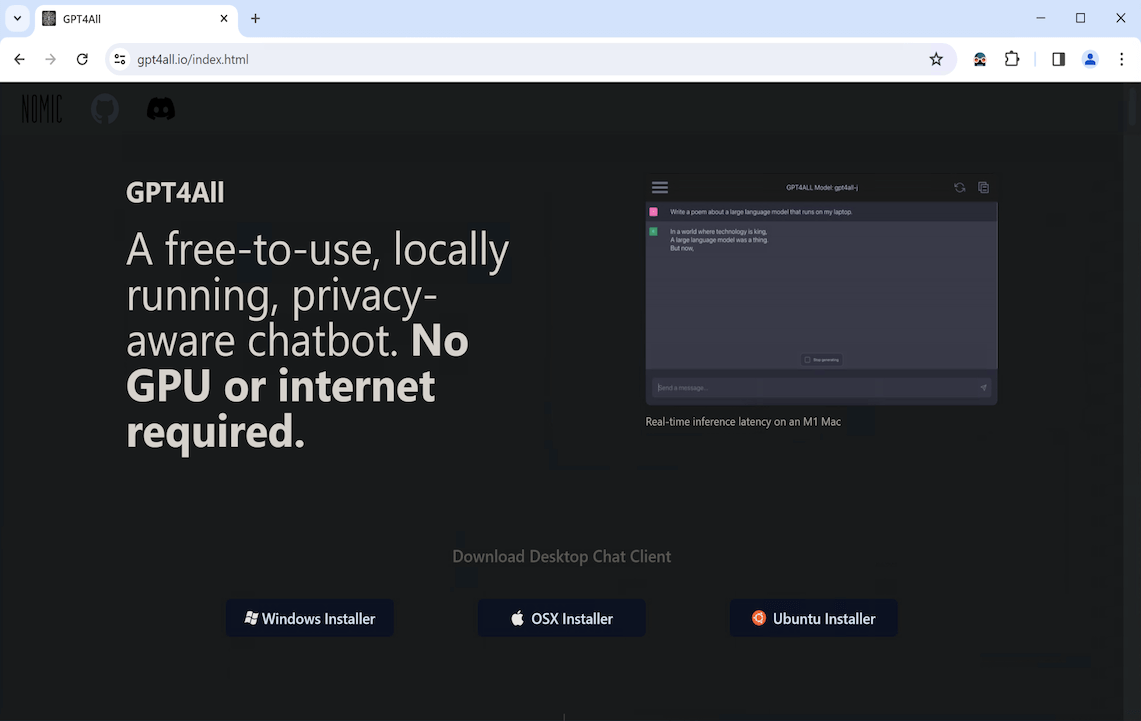Viewport: 1141px width, 721px height.
Task: Open the Discord icon link
Action: pyautogui.click(x=161, y=109)
